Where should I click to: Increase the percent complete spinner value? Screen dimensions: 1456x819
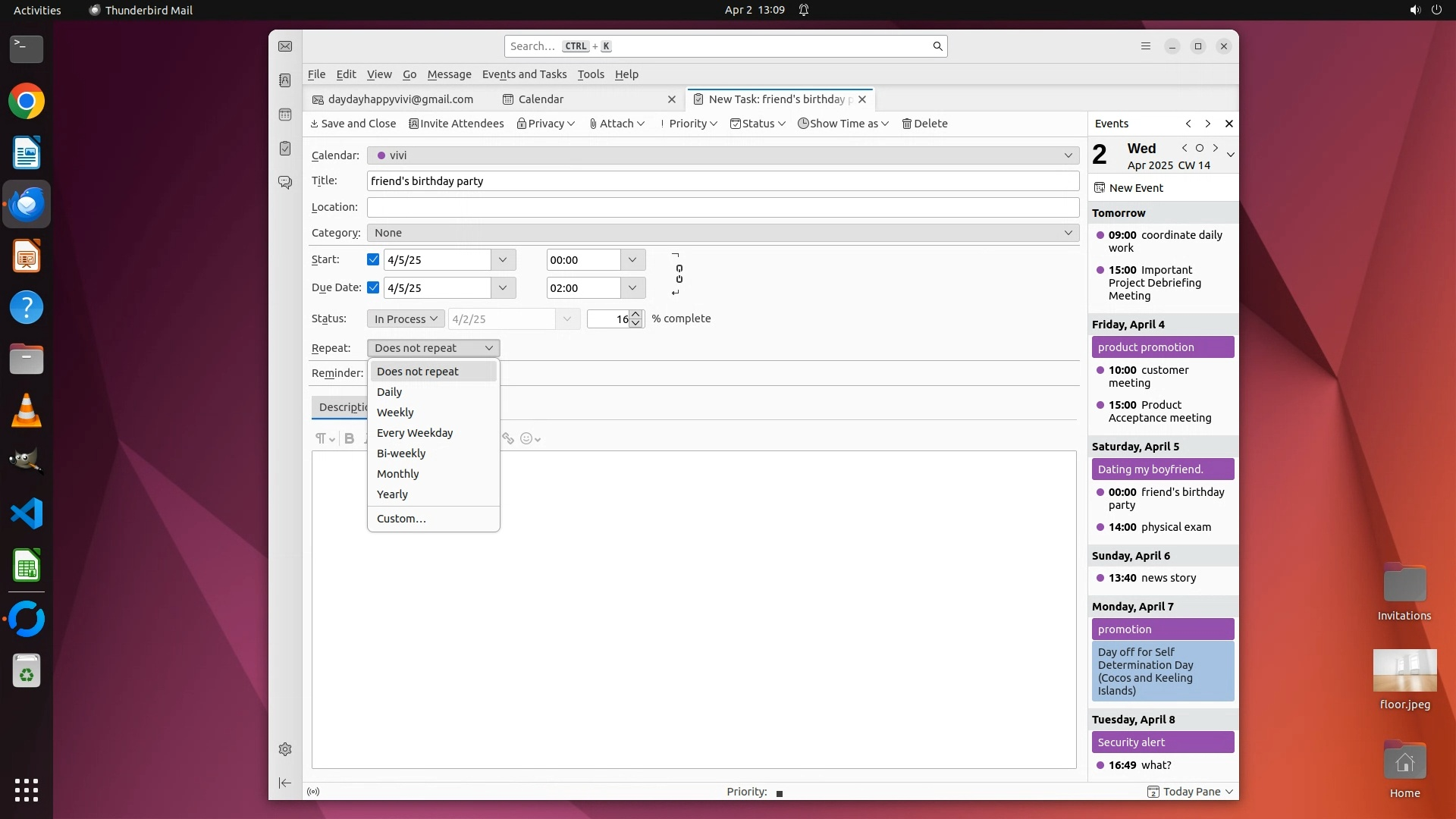(635, 314)
